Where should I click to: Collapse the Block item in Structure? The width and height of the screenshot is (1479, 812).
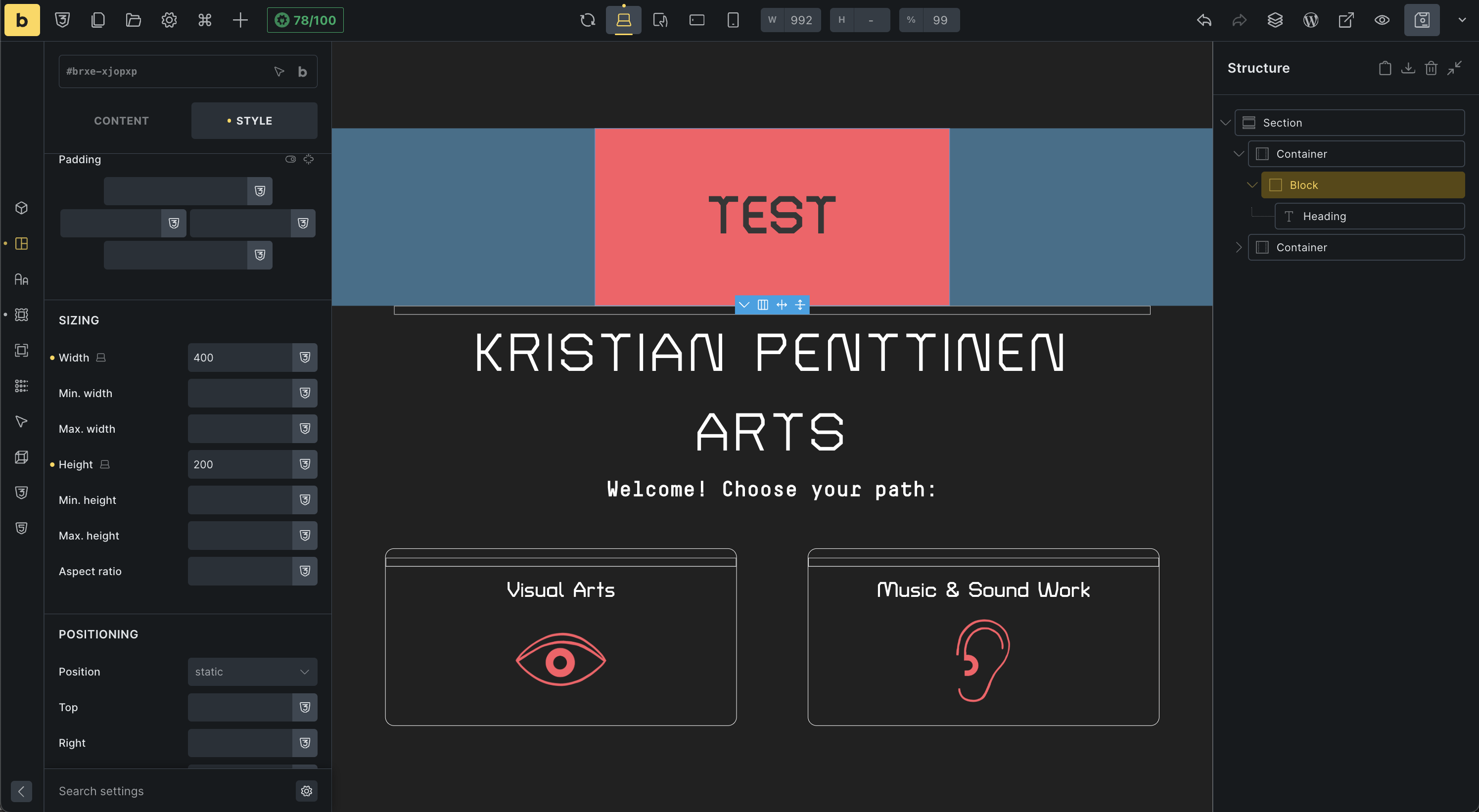tap(1252, 185)
